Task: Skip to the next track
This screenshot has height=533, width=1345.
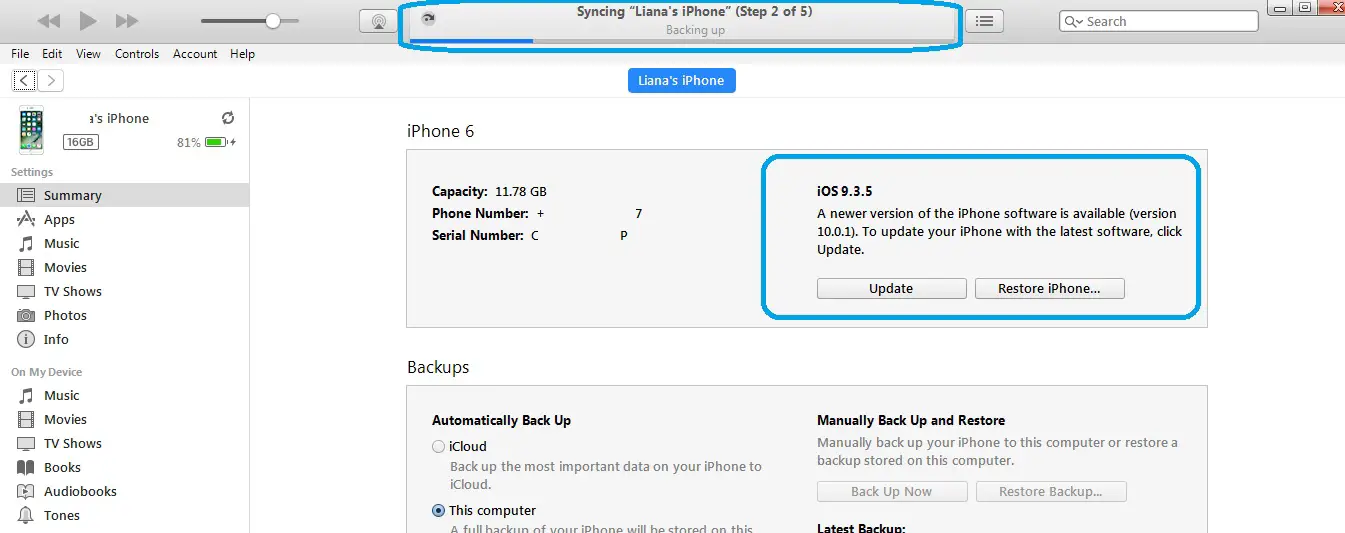Action: [x=127, y=21]
